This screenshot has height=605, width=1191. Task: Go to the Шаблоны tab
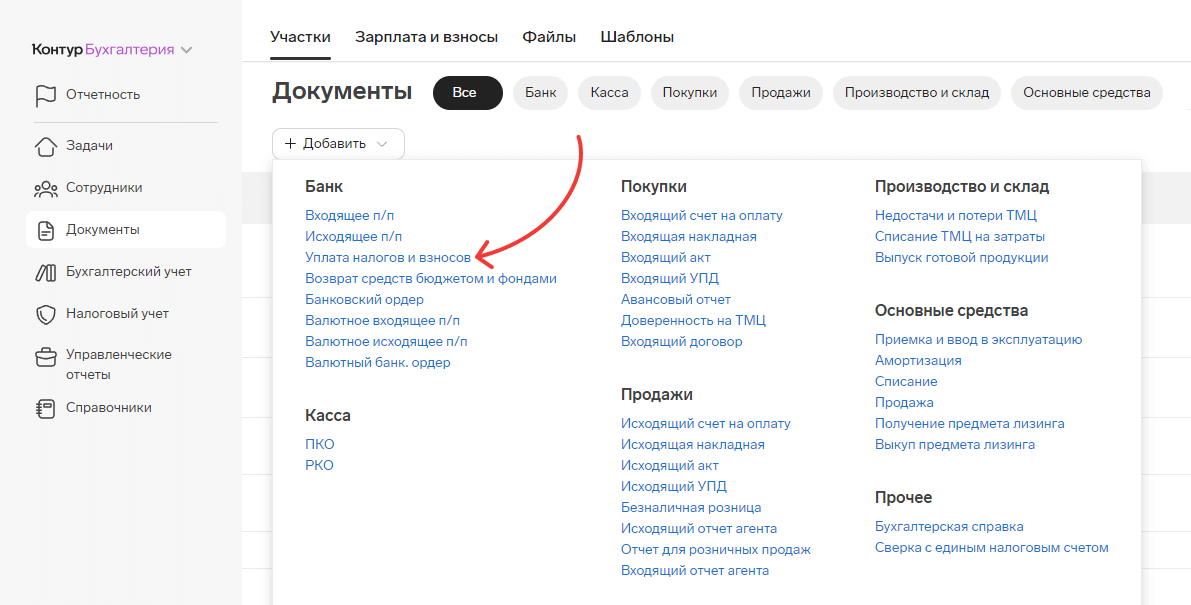(637, 36)
